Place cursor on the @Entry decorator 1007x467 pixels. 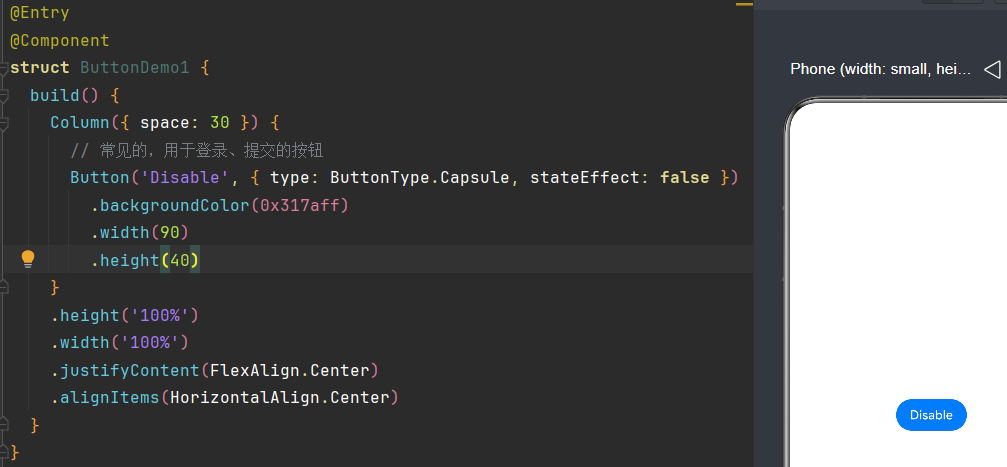(x=40, y=13)
